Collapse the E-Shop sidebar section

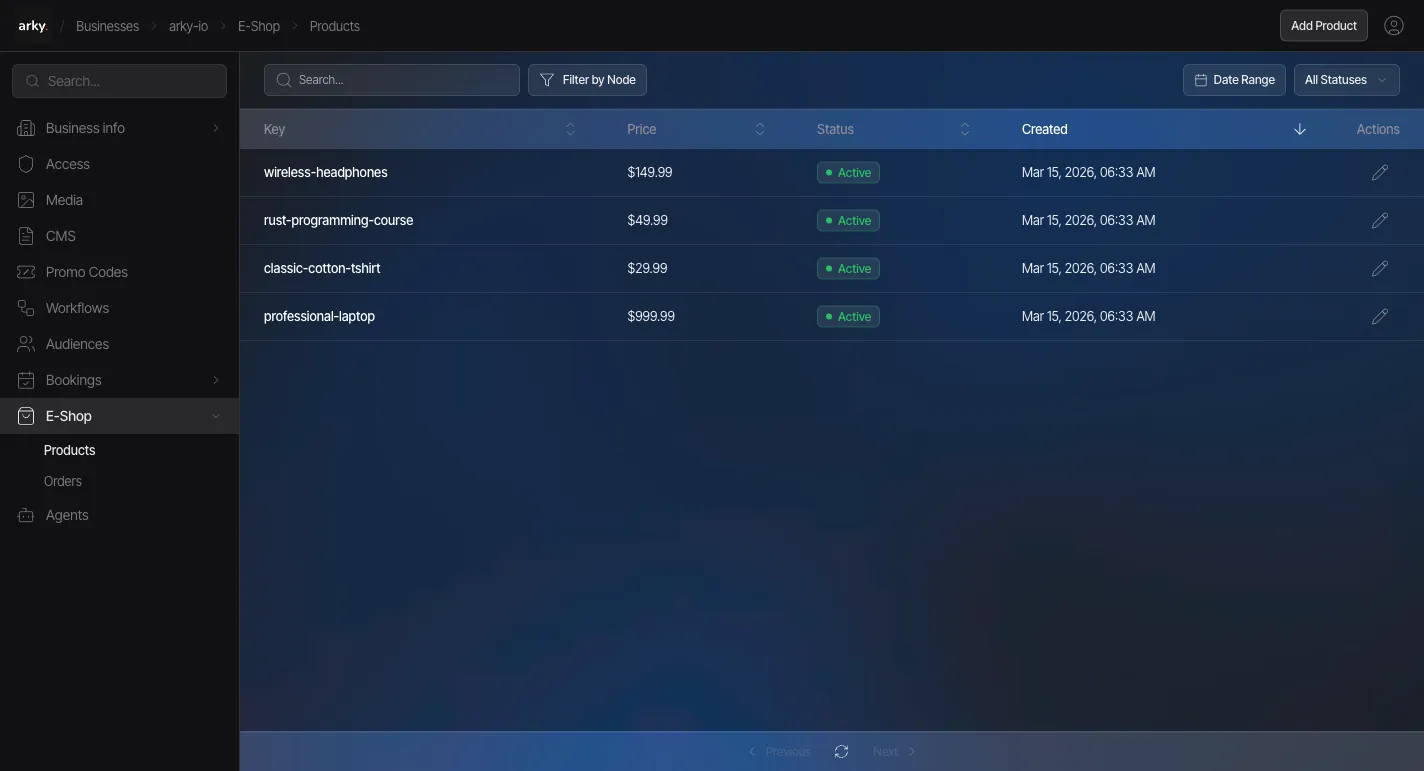[215, 416]
